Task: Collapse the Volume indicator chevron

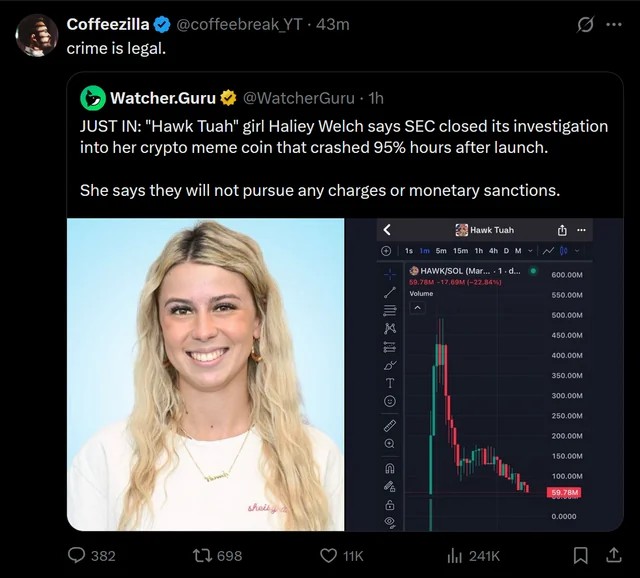Action: pyautogui.click(x=419, y=308)
